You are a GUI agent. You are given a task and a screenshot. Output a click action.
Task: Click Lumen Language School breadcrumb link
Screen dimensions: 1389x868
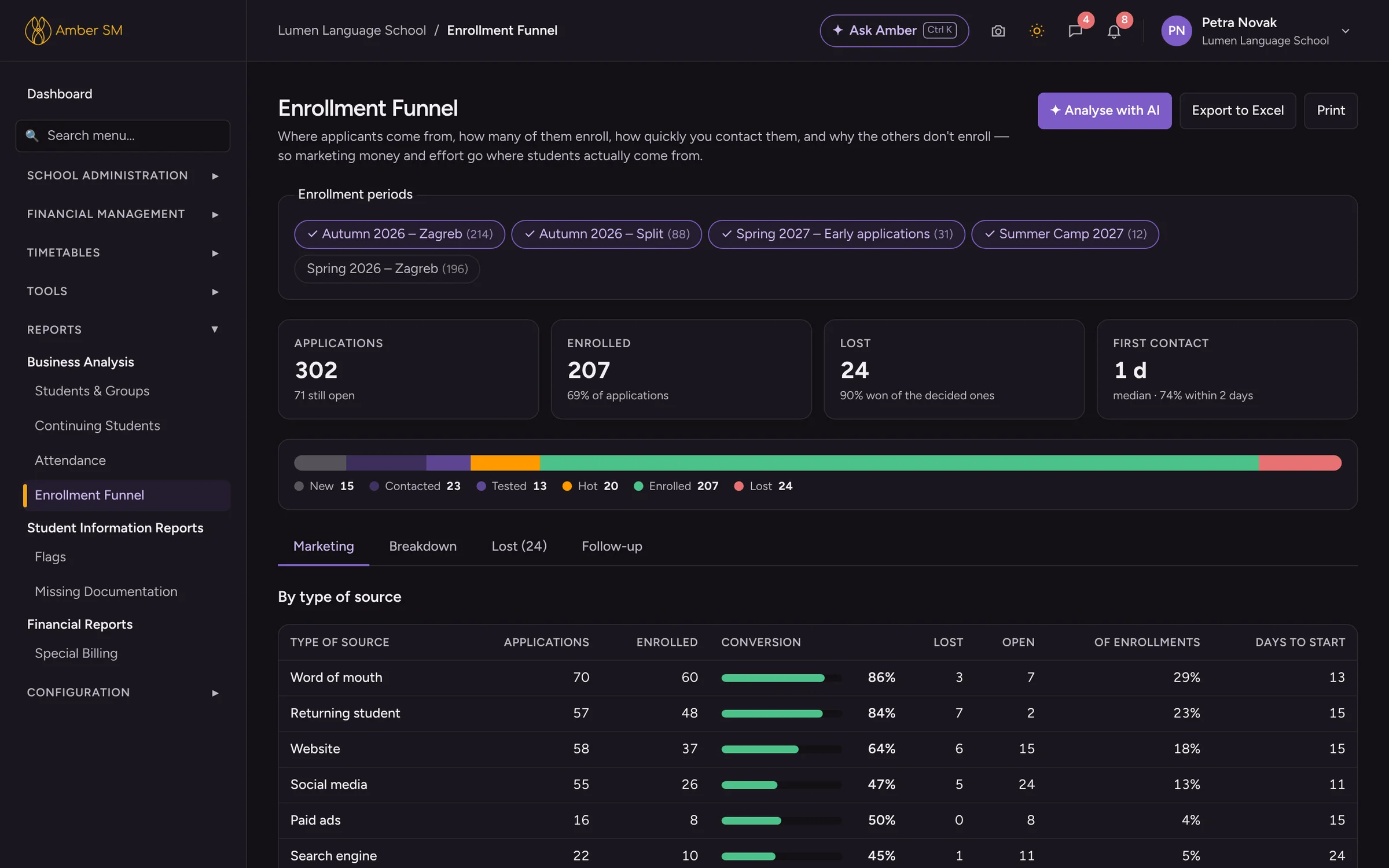pos(352,30)
